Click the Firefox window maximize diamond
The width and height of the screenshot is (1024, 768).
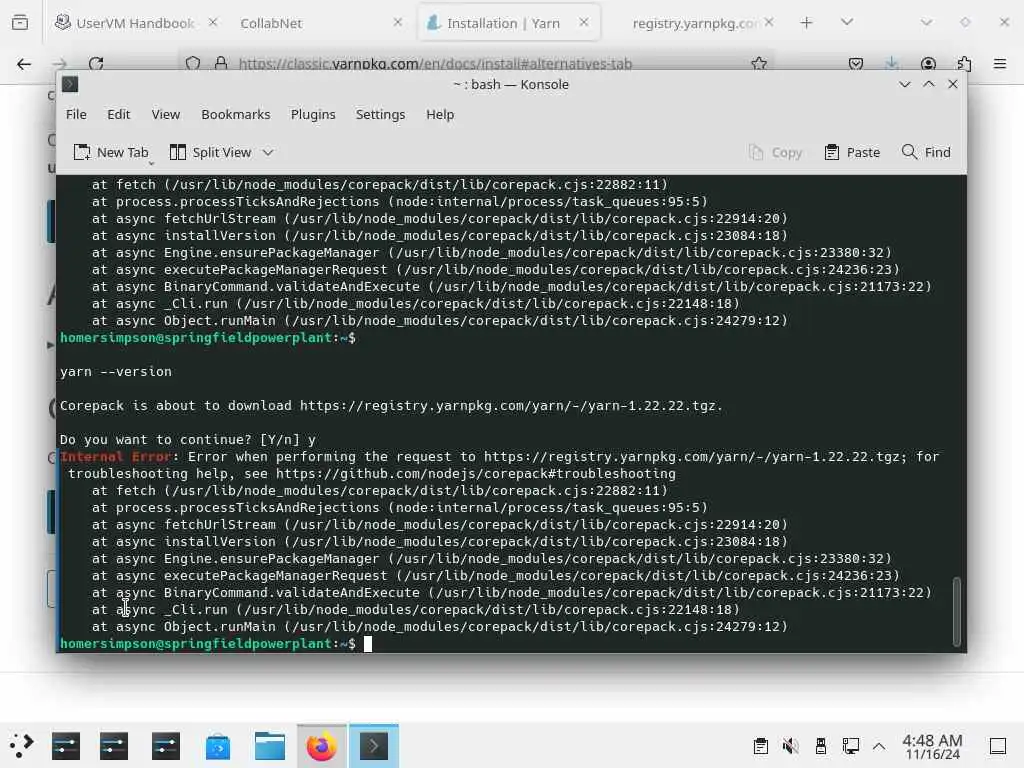click(x=965, y=22)
